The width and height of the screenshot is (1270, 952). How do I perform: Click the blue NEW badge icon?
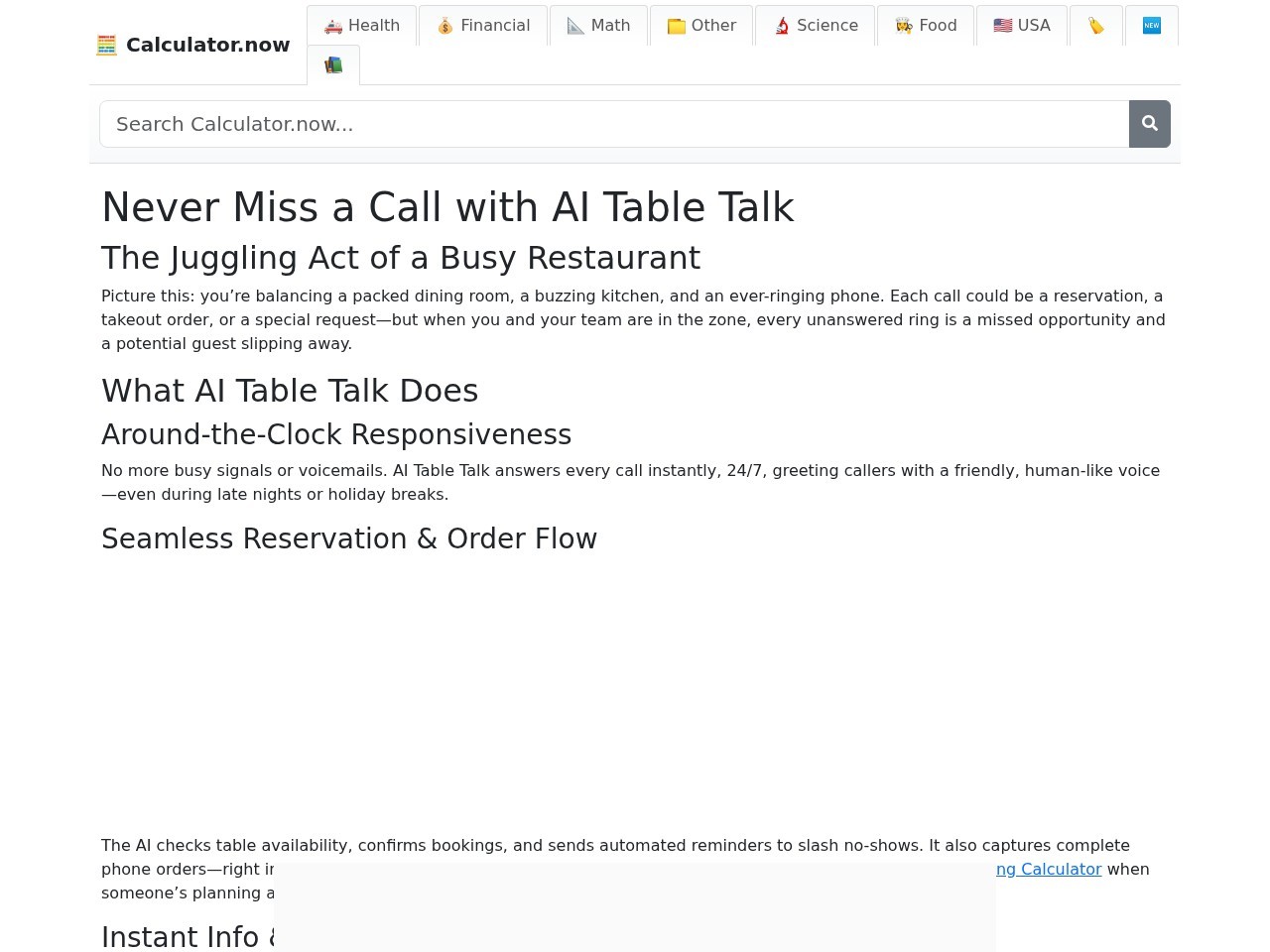[1151, 26]
